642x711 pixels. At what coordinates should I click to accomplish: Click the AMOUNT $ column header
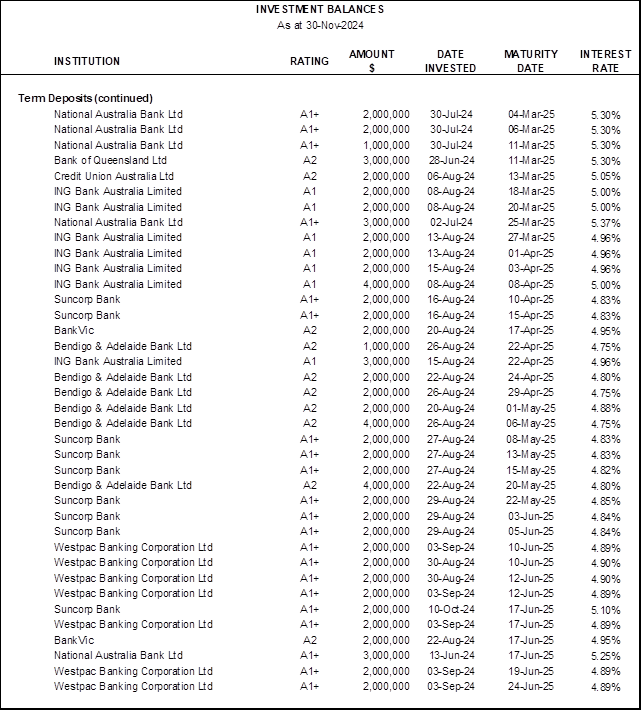point(372,61)
